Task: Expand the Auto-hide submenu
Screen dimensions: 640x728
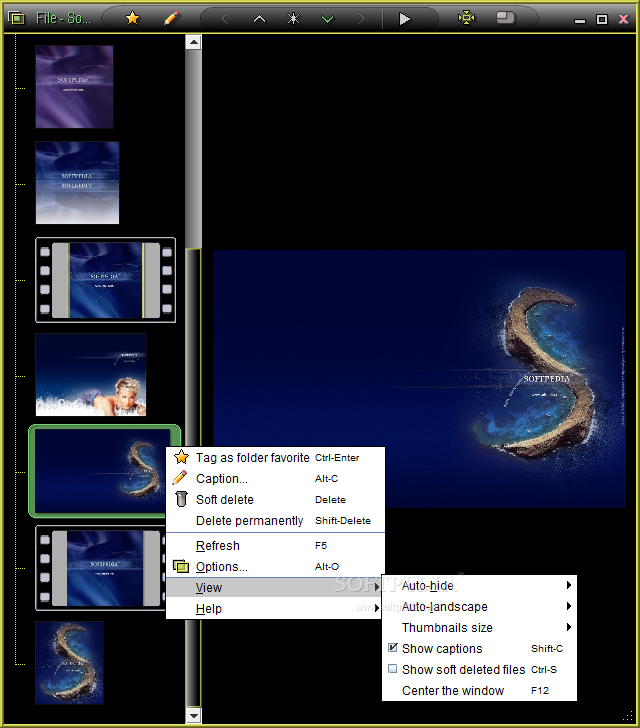Action: pos(479,586)
